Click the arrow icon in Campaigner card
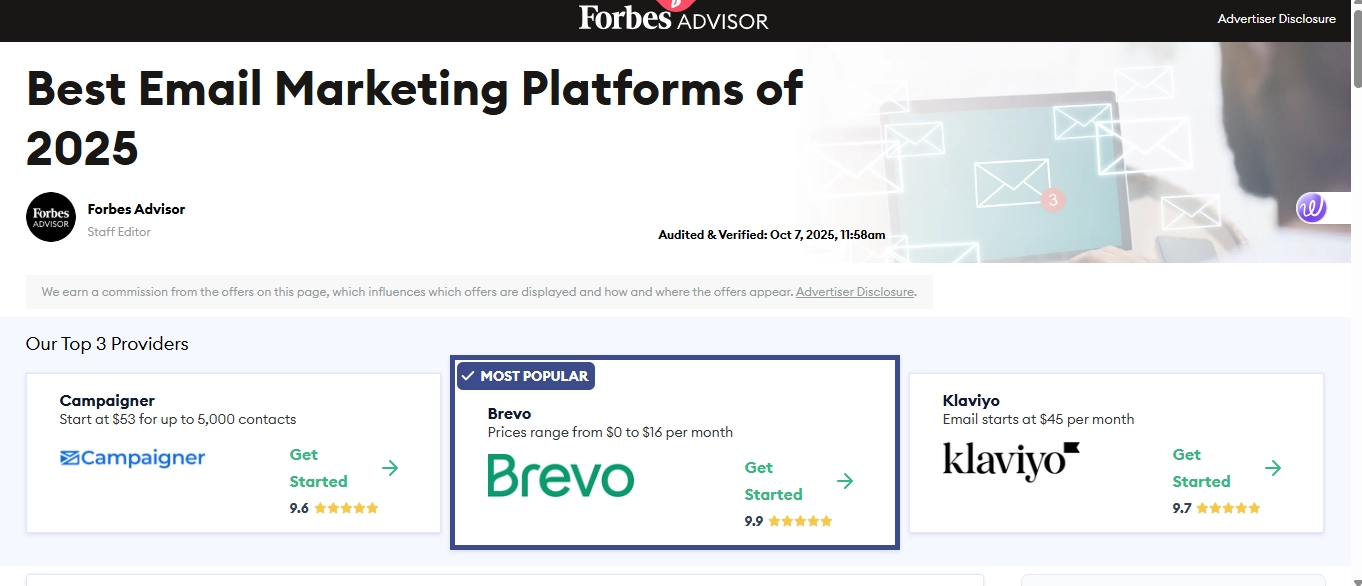The height and width of the screenshot is (586, 1362). pyautogui.click(x=390, y=468)
